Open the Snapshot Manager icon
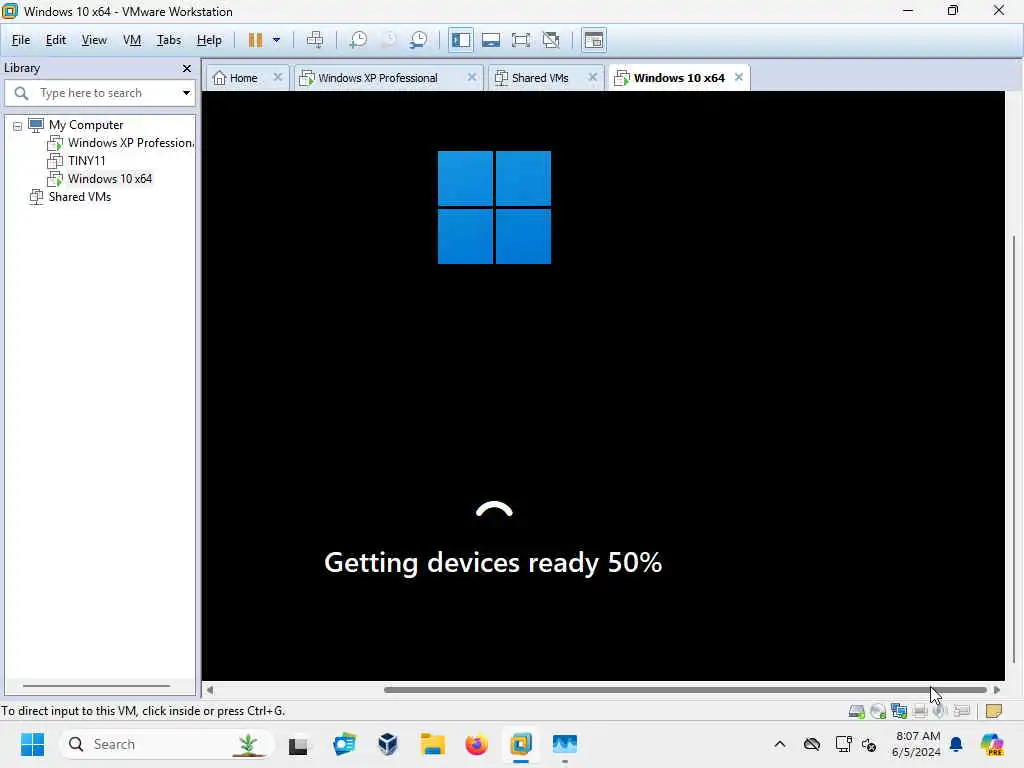The width and height of the screenshot is (1024, 768). (419, 40)
